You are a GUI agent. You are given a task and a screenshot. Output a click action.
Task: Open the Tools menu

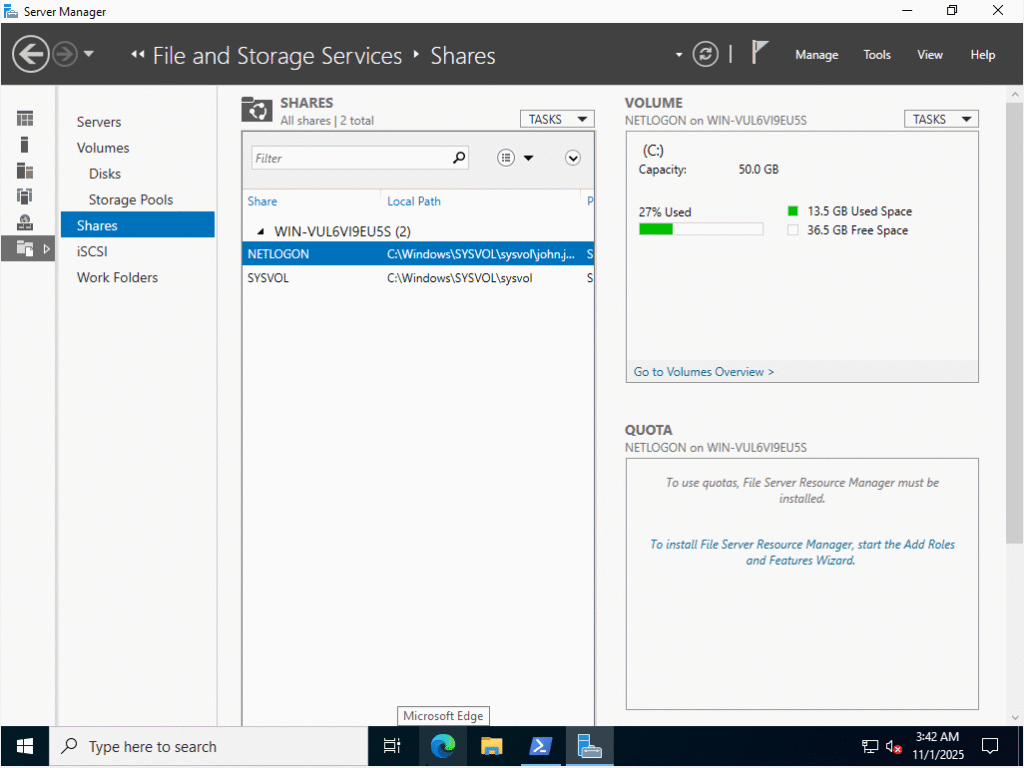click(877, 55)
